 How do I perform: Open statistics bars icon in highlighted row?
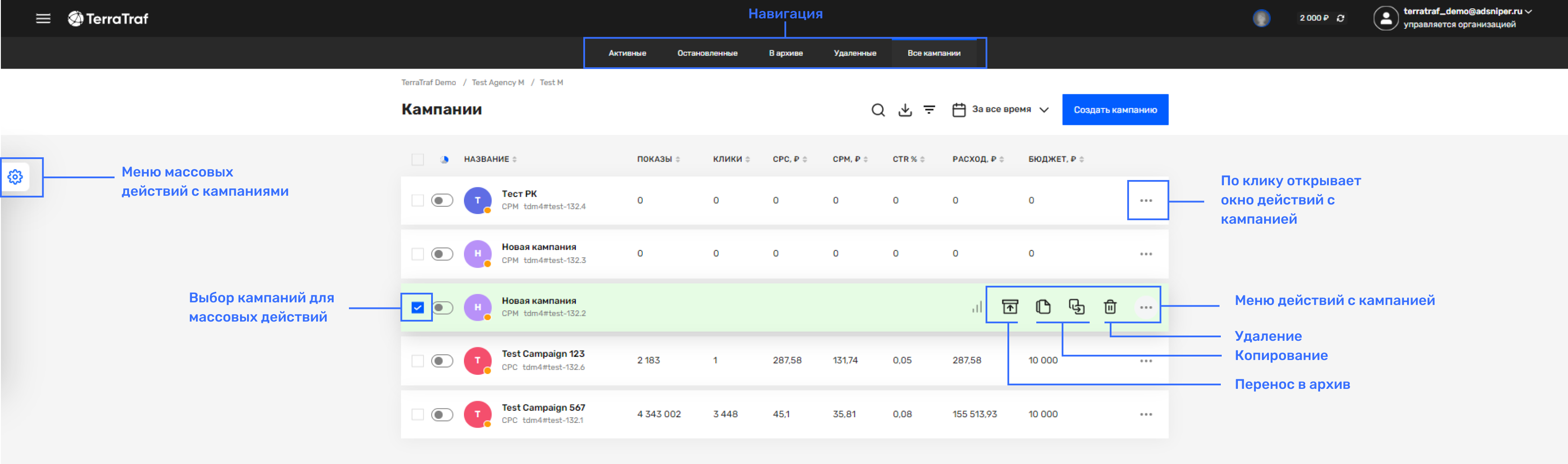[x=976, y=307]
